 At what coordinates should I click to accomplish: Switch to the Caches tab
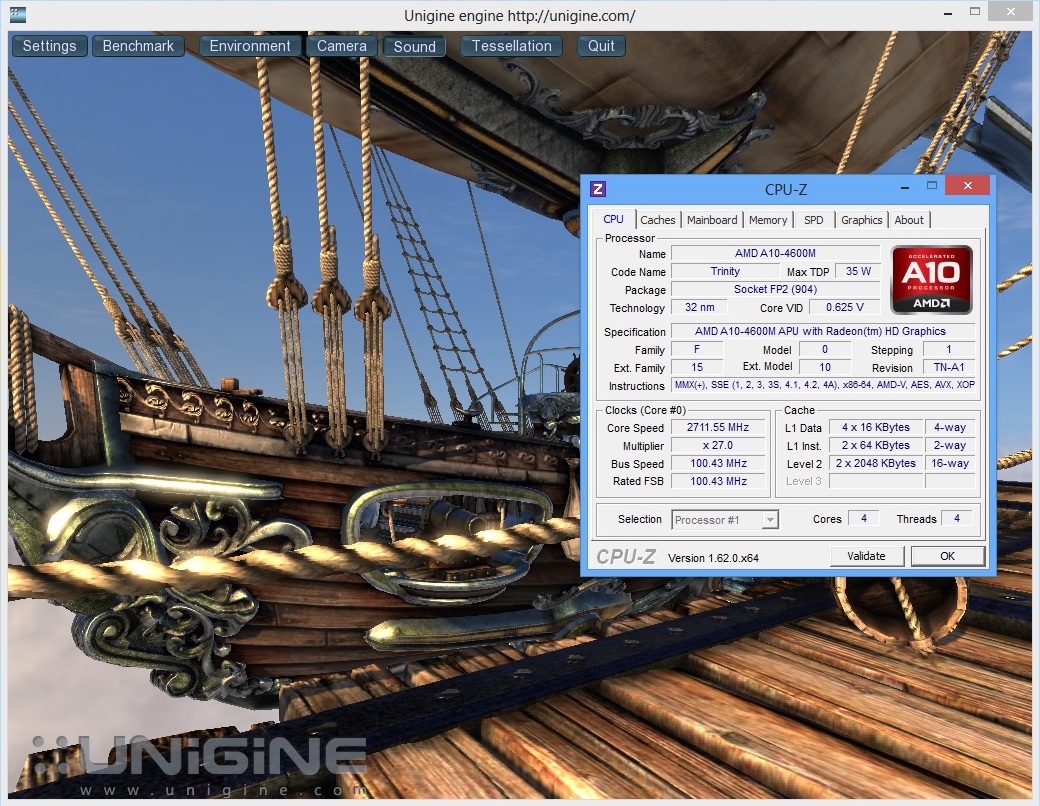point(657,220)
